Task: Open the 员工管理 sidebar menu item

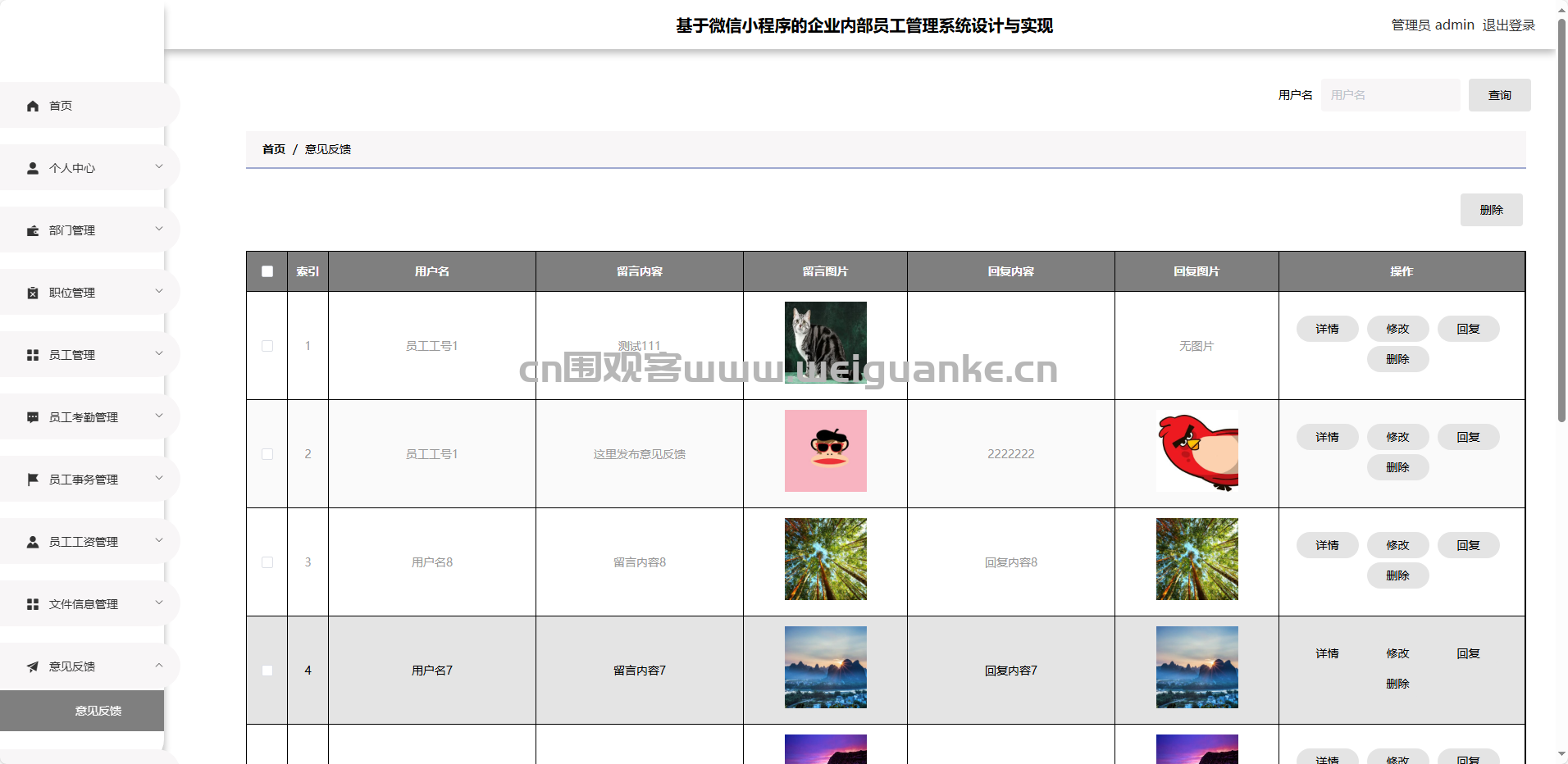Action: click(89, 354)
